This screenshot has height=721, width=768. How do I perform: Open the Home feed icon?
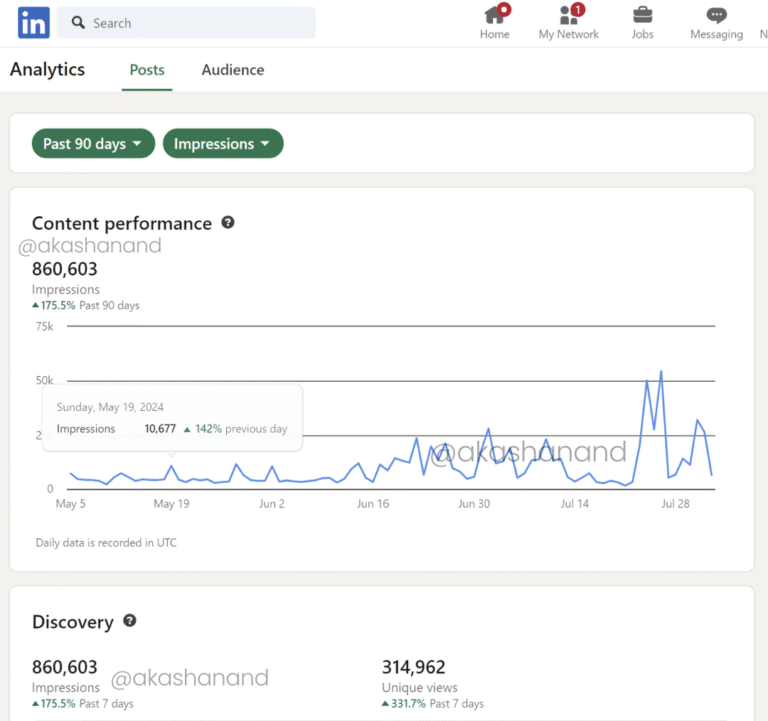(x=494, y=15)
